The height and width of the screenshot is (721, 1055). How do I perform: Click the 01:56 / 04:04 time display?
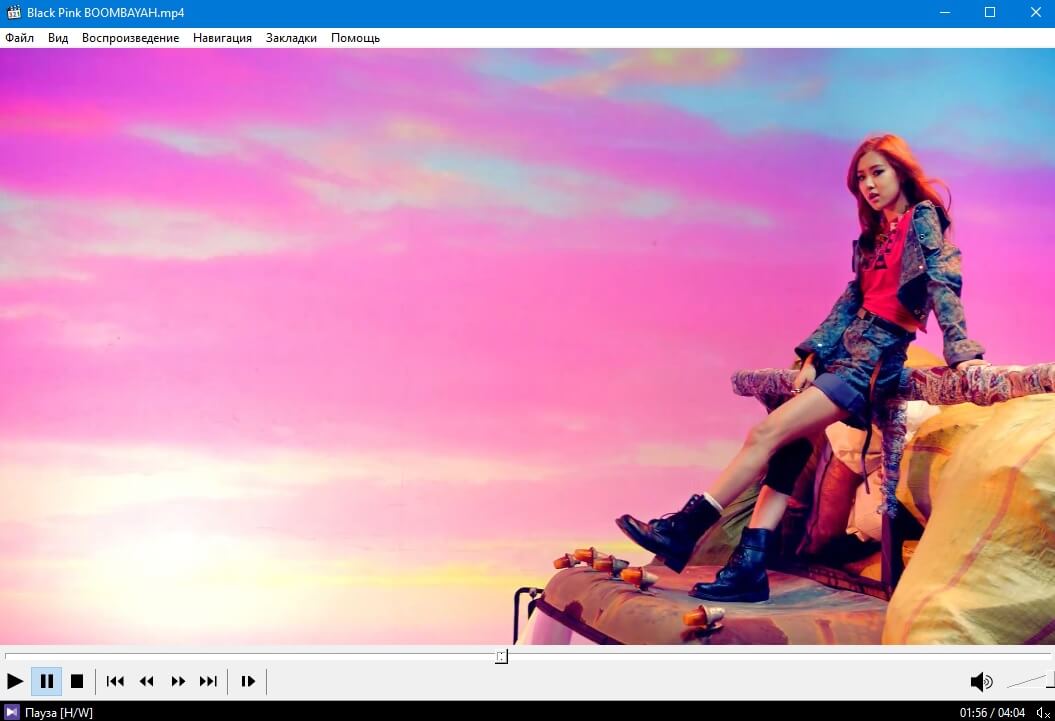tap(992, 712)
